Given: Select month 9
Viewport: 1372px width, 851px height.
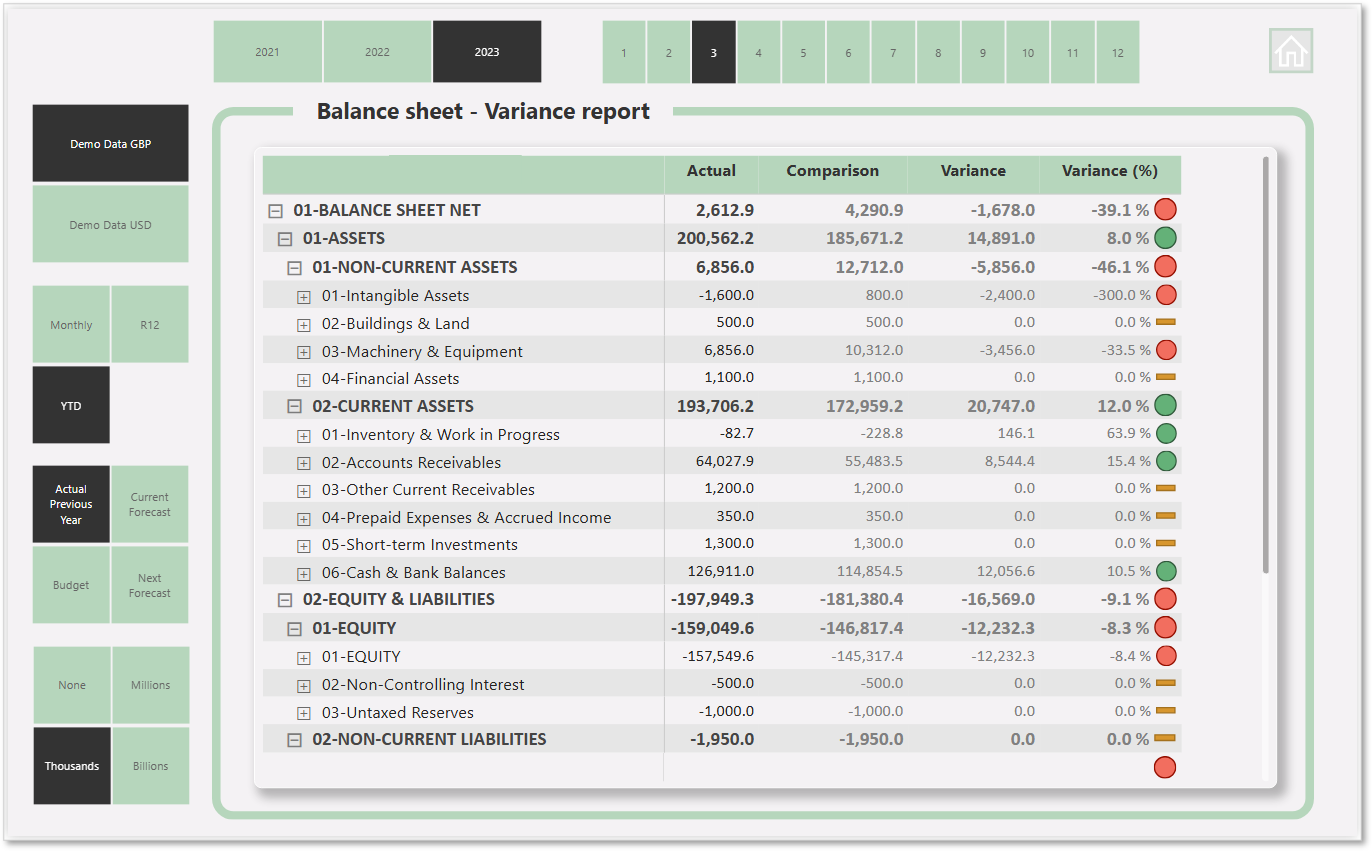Looking at the screenshot, I should pos(983,52).
